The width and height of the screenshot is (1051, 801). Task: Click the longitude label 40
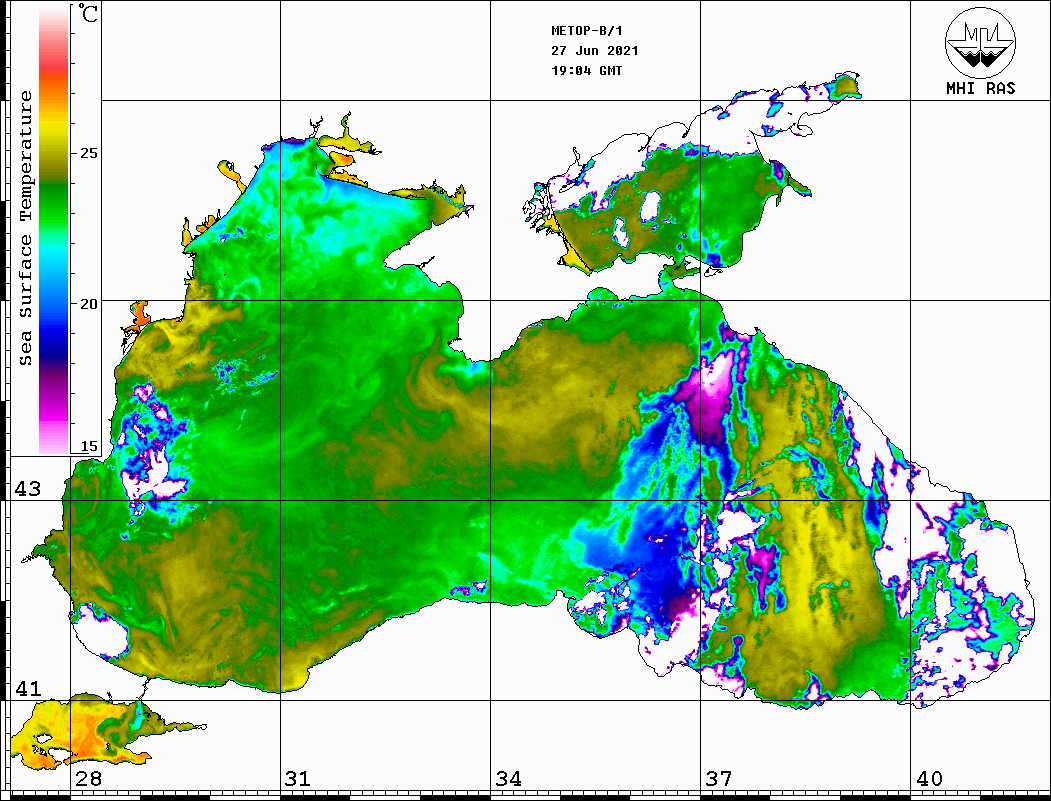[x=929, y=779]
